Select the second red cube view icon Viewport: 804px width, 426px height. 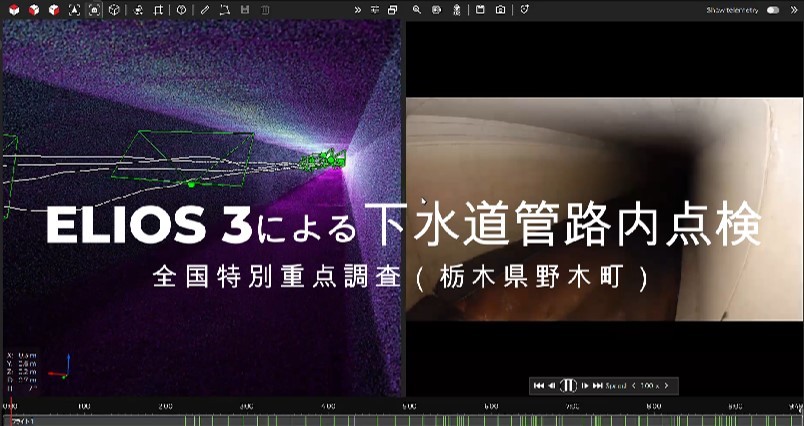[34, 10]
